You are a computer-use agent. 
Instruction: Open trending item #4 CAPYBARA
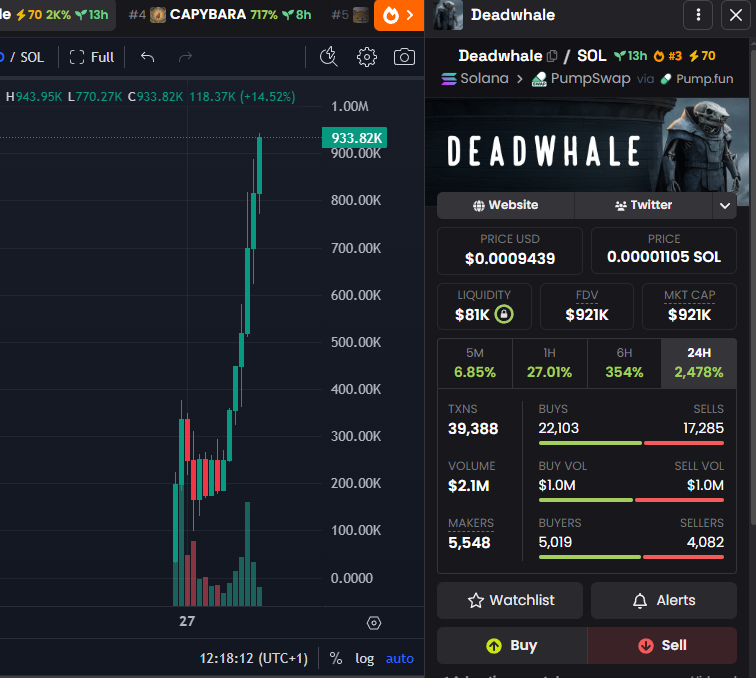click(220, 15)
